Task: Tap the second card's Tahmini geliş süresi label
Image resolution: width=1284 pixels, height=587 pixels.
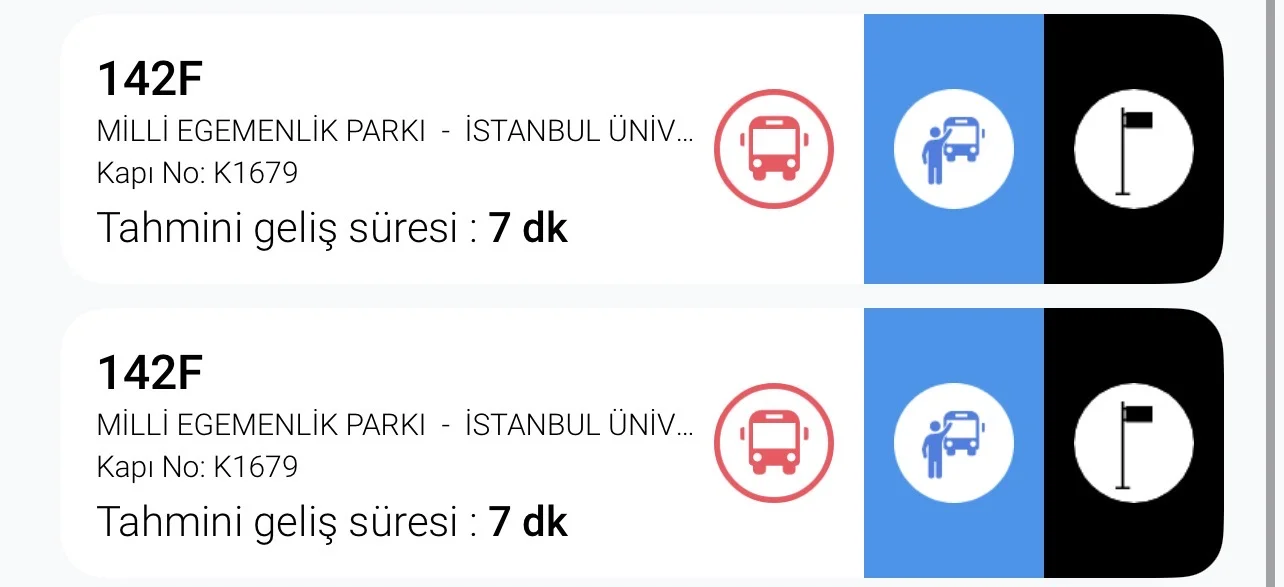Action: click(287, 523)
